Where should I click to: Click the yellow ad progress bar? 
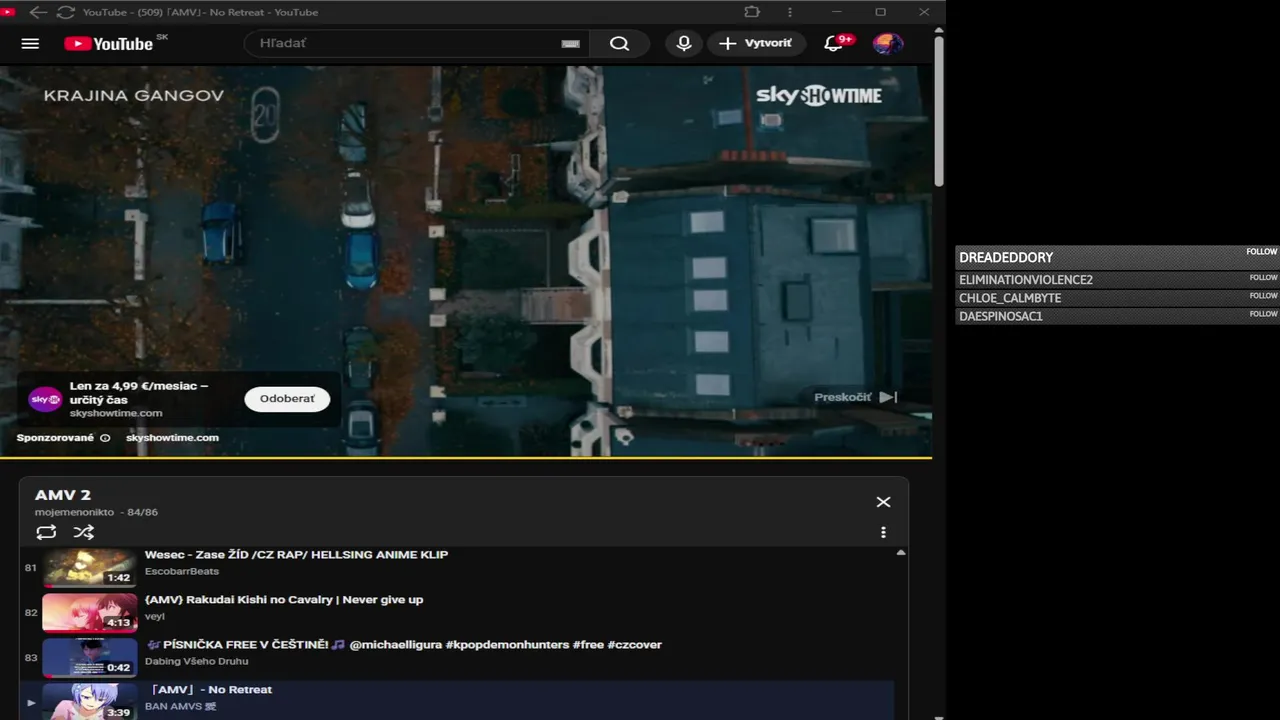(x=465, y=457)
